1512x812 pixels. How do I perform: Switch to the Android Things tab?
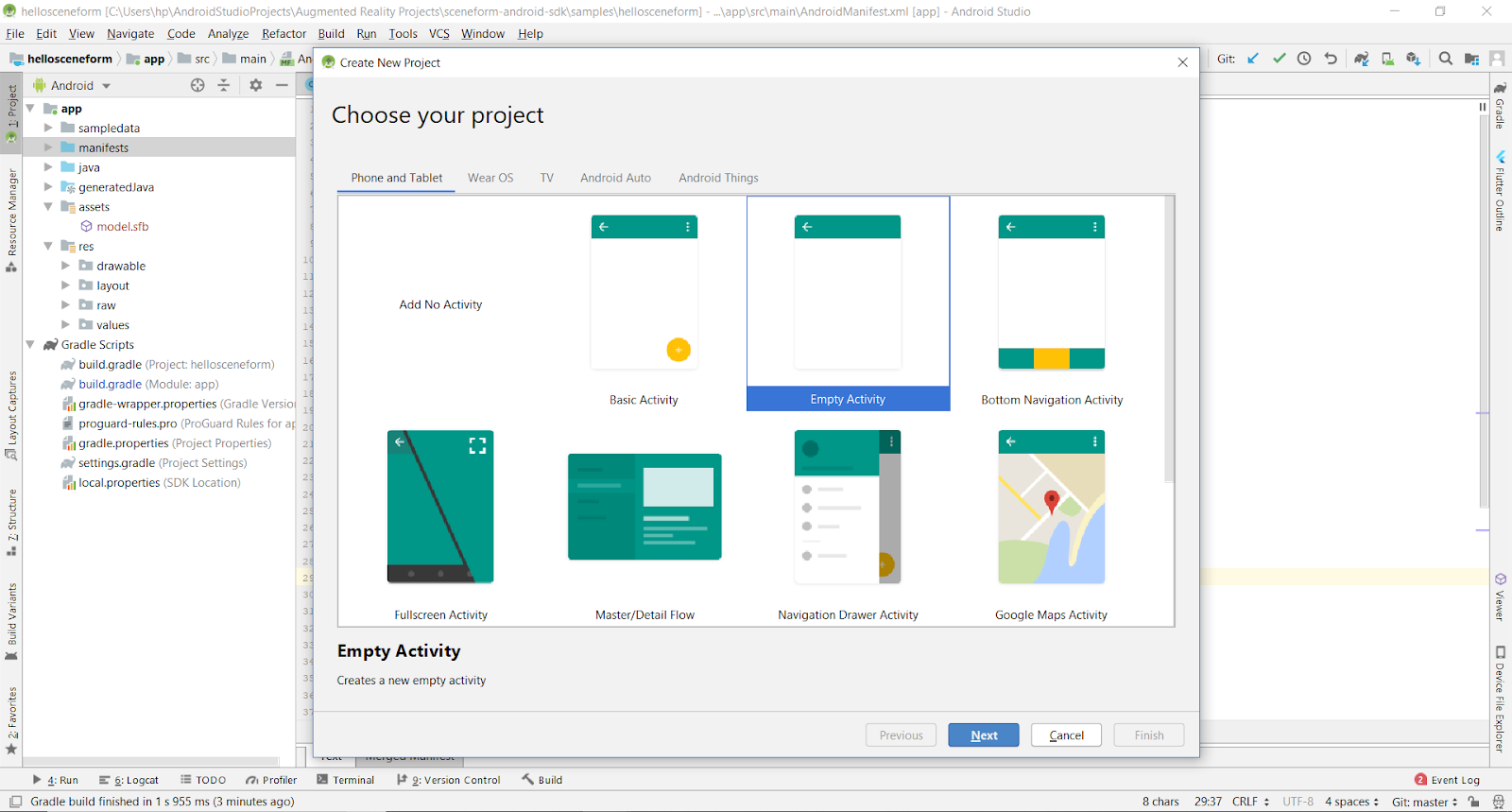718,178
